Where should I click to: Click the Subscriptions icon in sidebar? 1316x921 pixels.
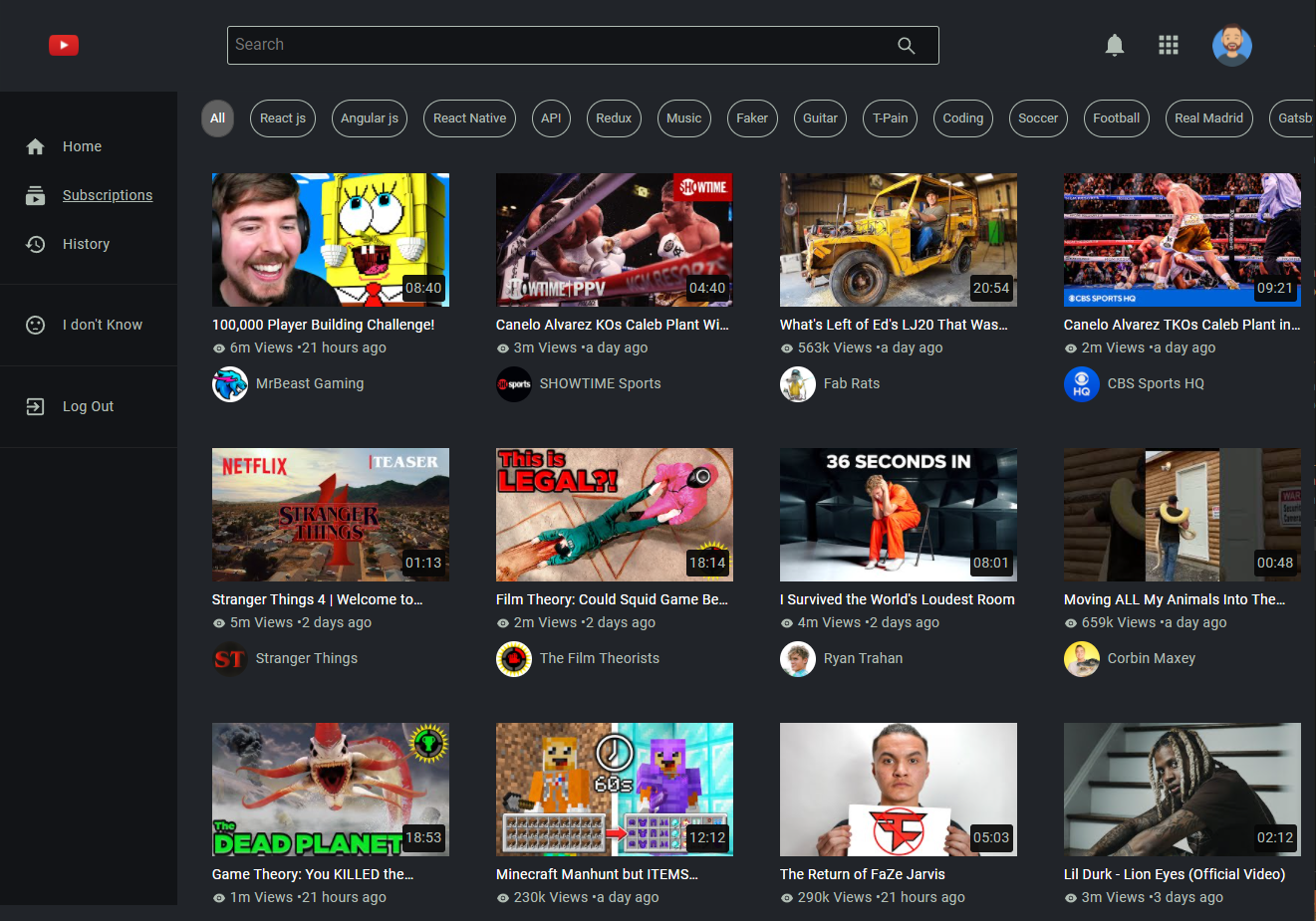36,195
